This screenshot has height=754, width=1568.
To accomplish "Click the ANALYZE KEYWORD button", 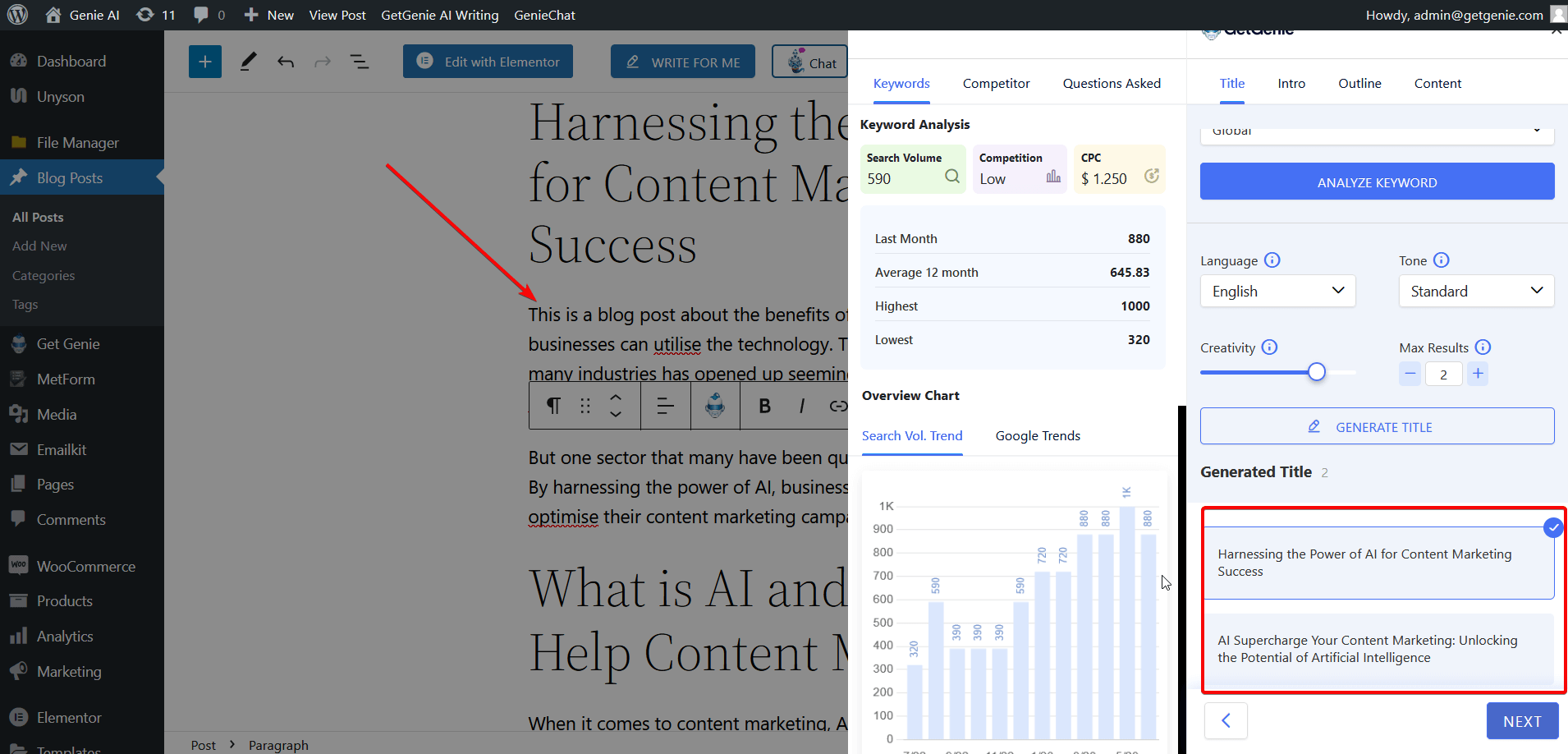I will (1377, 182).
